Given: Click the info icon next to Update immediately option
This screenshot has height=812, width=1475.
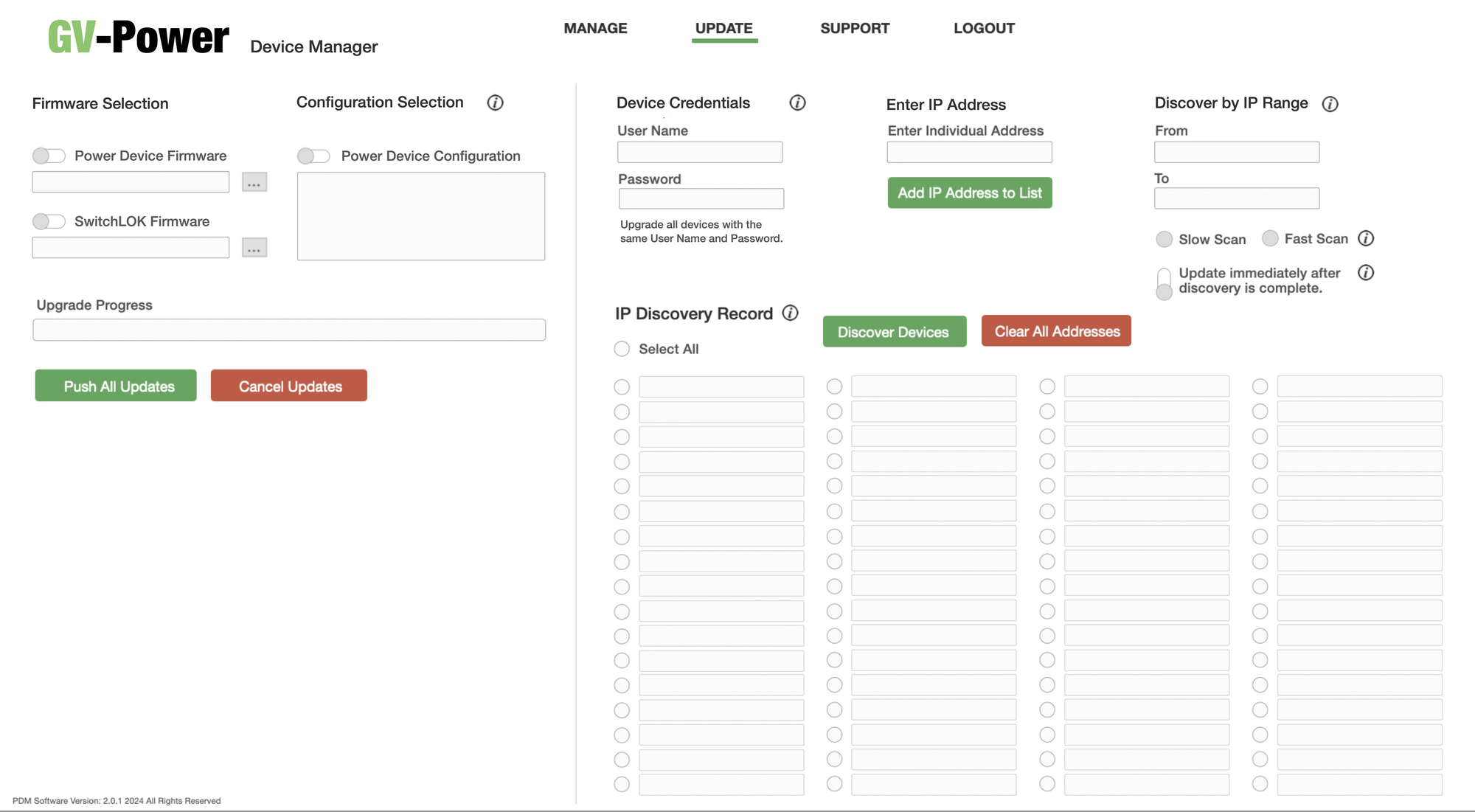Looking at the screenshot, I should [x=1366, y=273].
